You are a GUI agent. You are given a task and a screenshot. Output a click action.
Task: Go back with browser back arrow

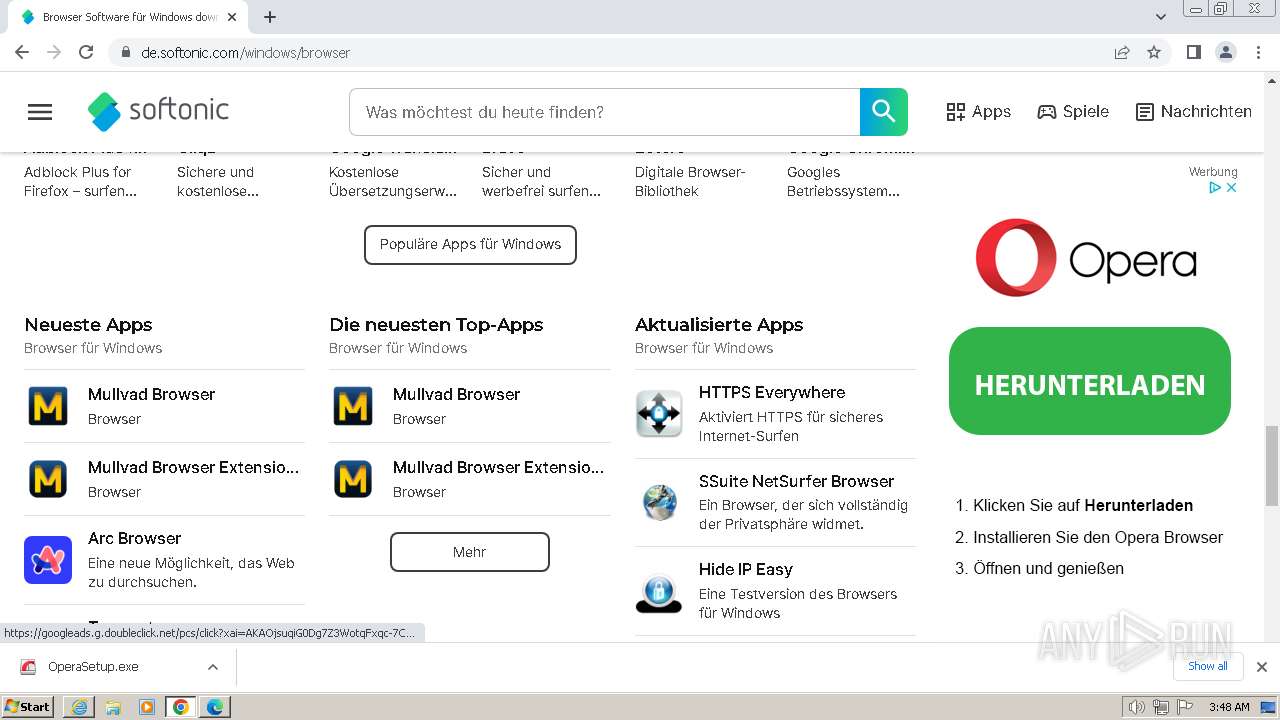(22, 52)
